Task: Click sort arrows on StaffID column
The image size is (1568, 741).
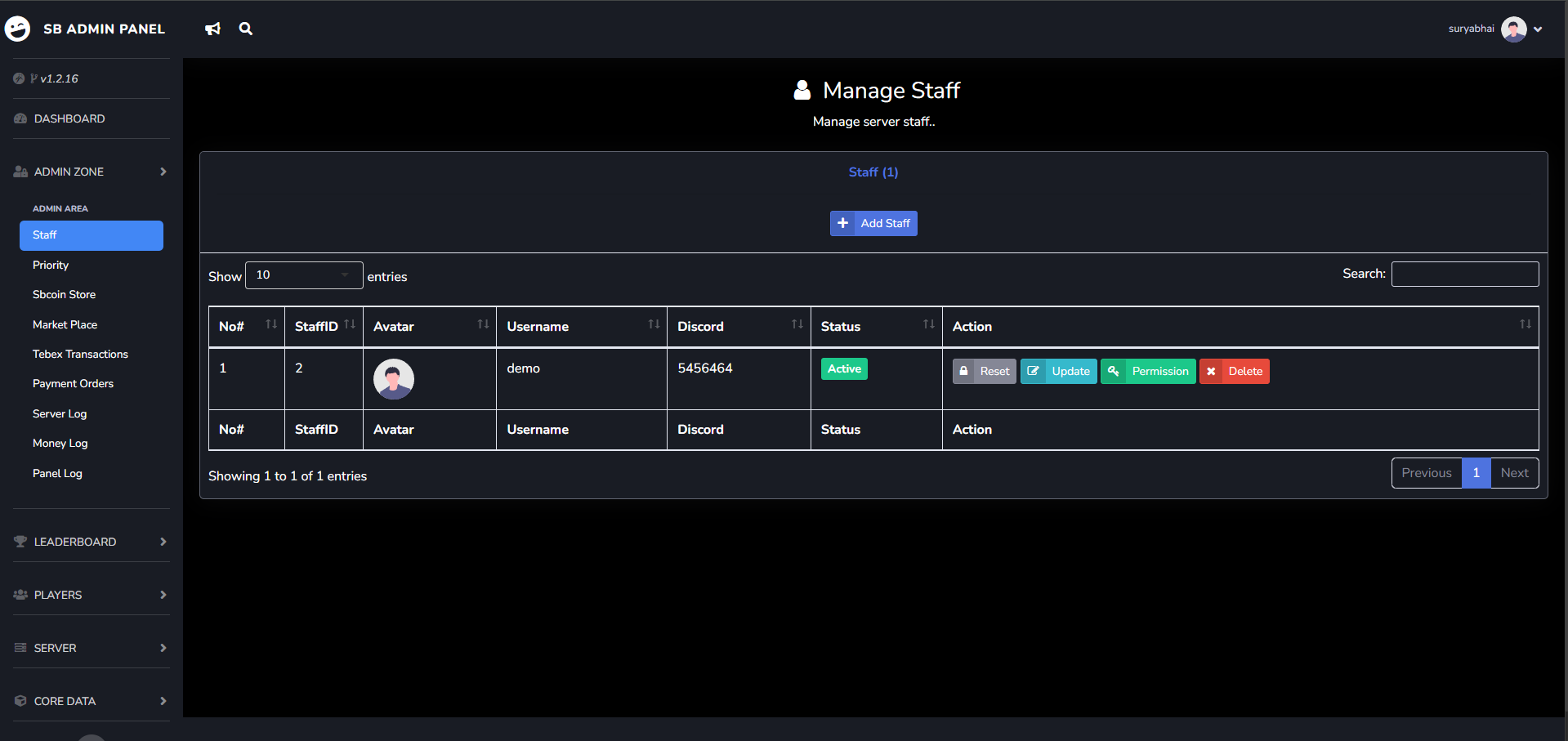Action: click(350, 324)
